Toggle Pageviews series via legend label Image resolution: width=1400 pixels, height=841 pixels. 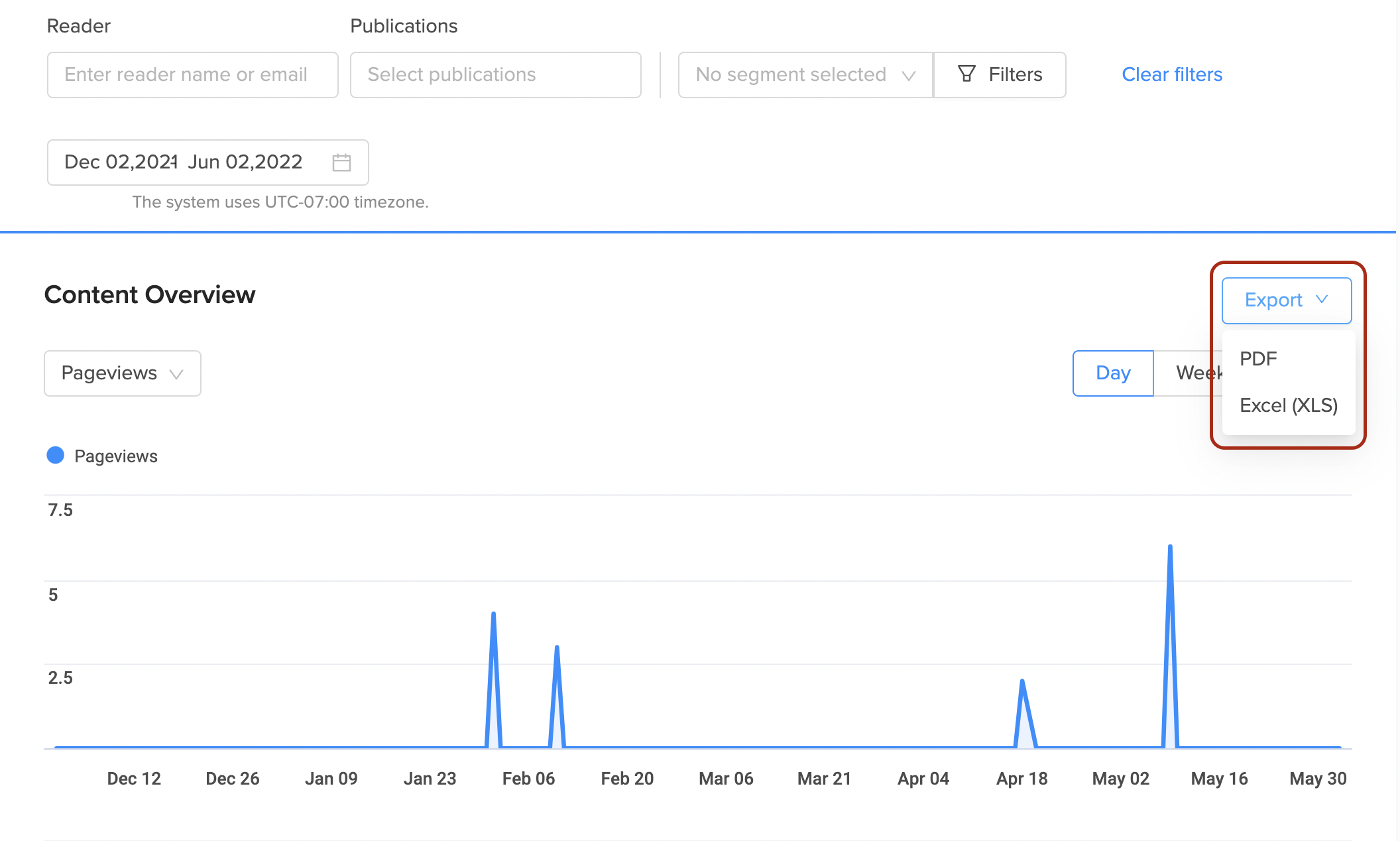click(x=116, y=456)
